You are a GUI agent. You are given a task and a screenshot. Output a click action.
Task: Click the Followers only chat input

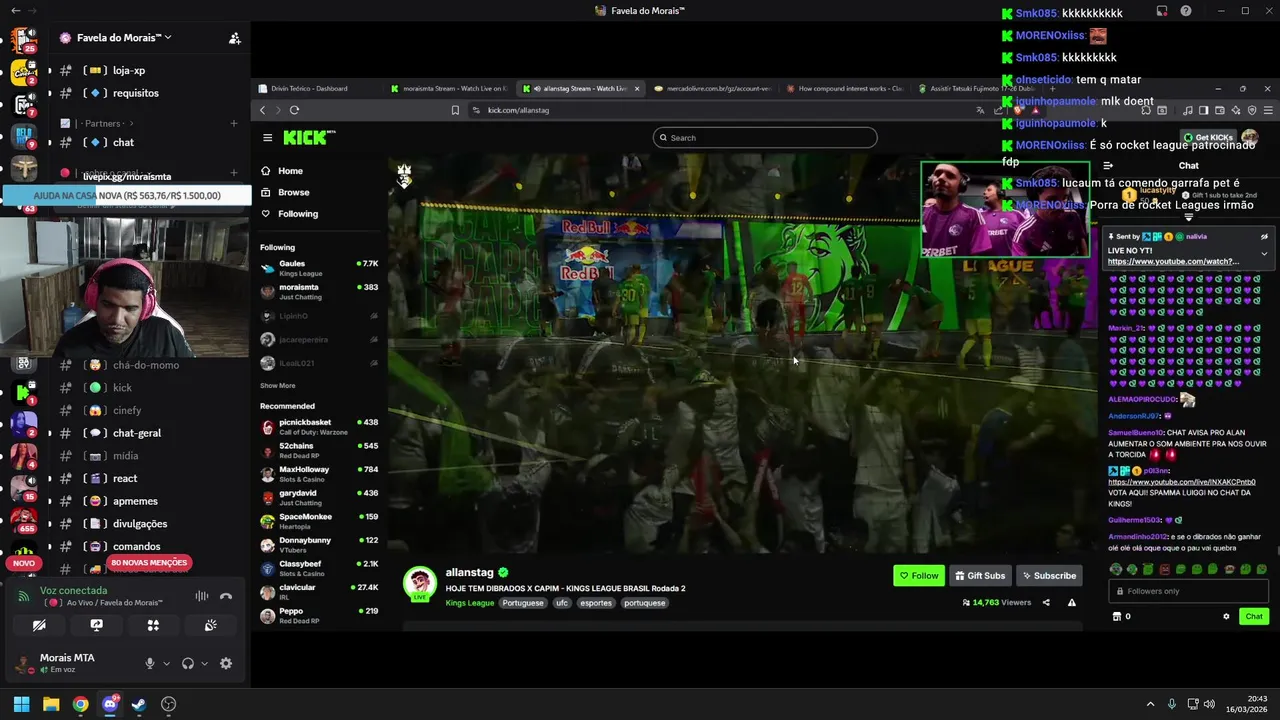tap(1188, 591)
